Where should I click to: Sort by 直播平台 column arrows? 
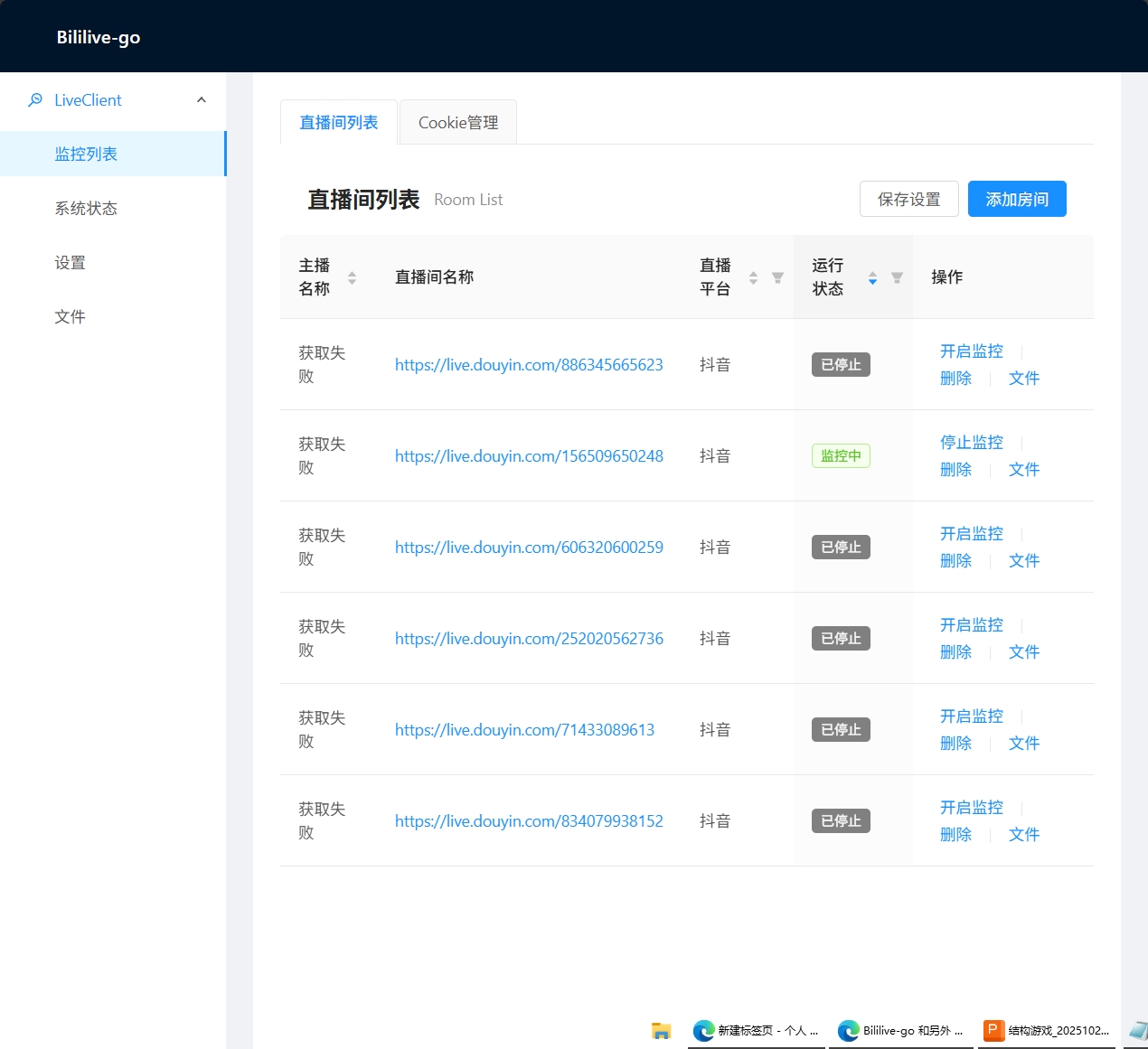point(753,277)
